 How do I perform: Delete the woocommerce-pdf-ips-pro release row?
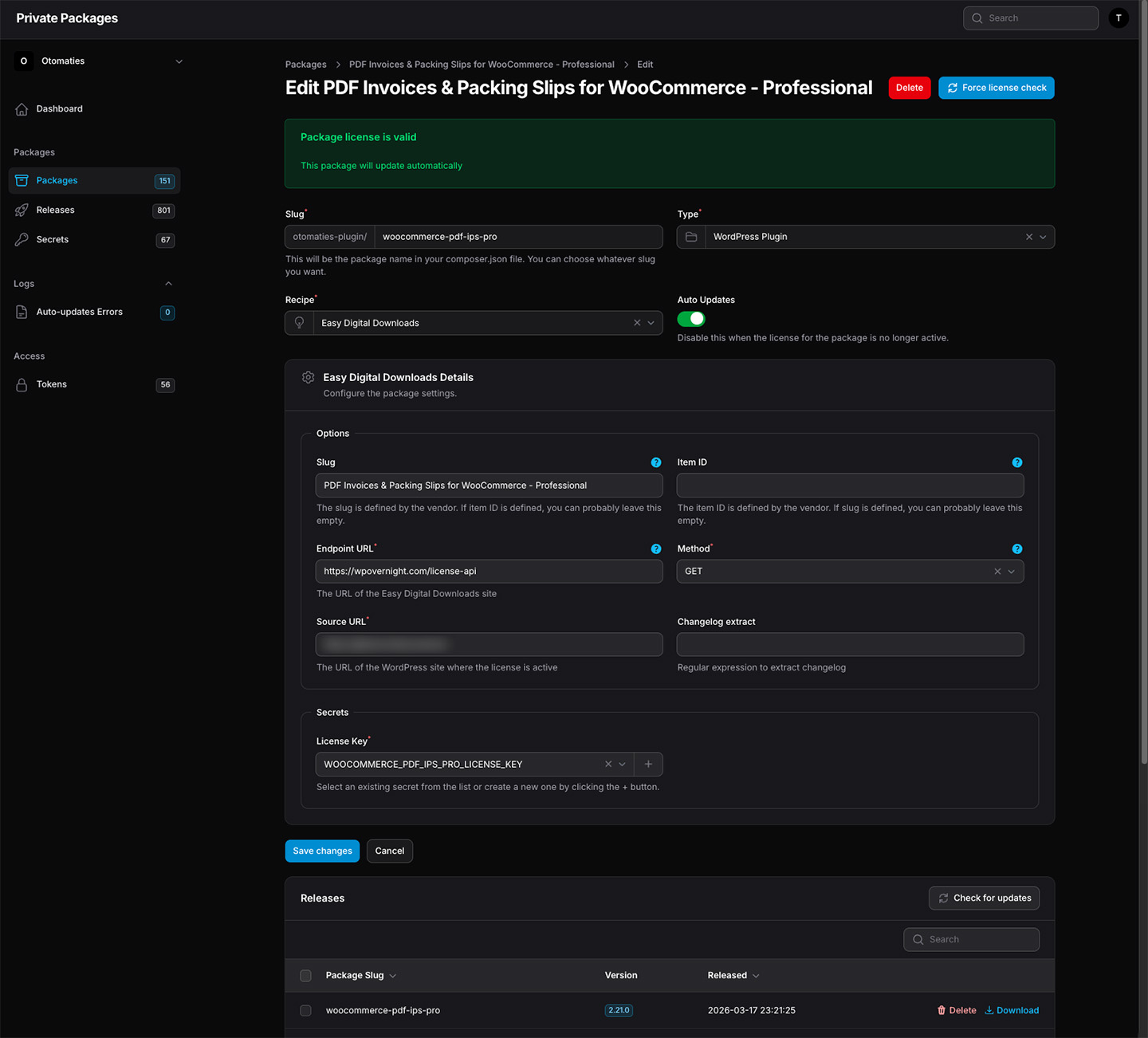957,1011
